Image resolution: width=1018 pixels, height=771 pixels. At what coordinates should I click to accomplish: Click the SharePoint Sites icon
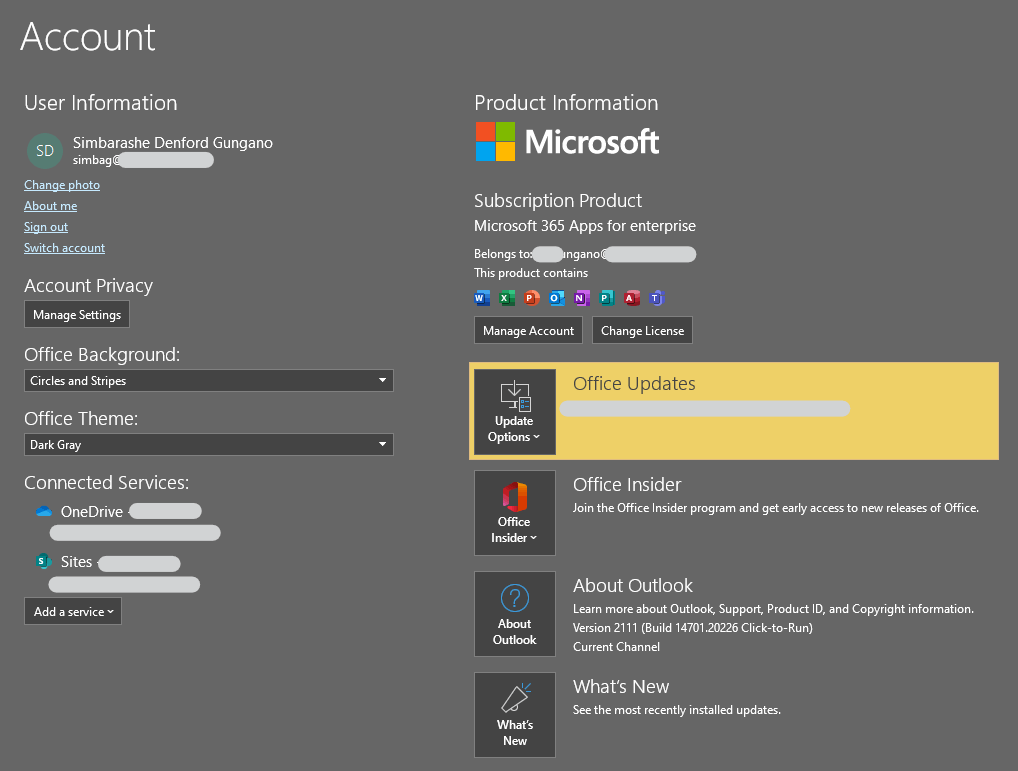(44, 561)
